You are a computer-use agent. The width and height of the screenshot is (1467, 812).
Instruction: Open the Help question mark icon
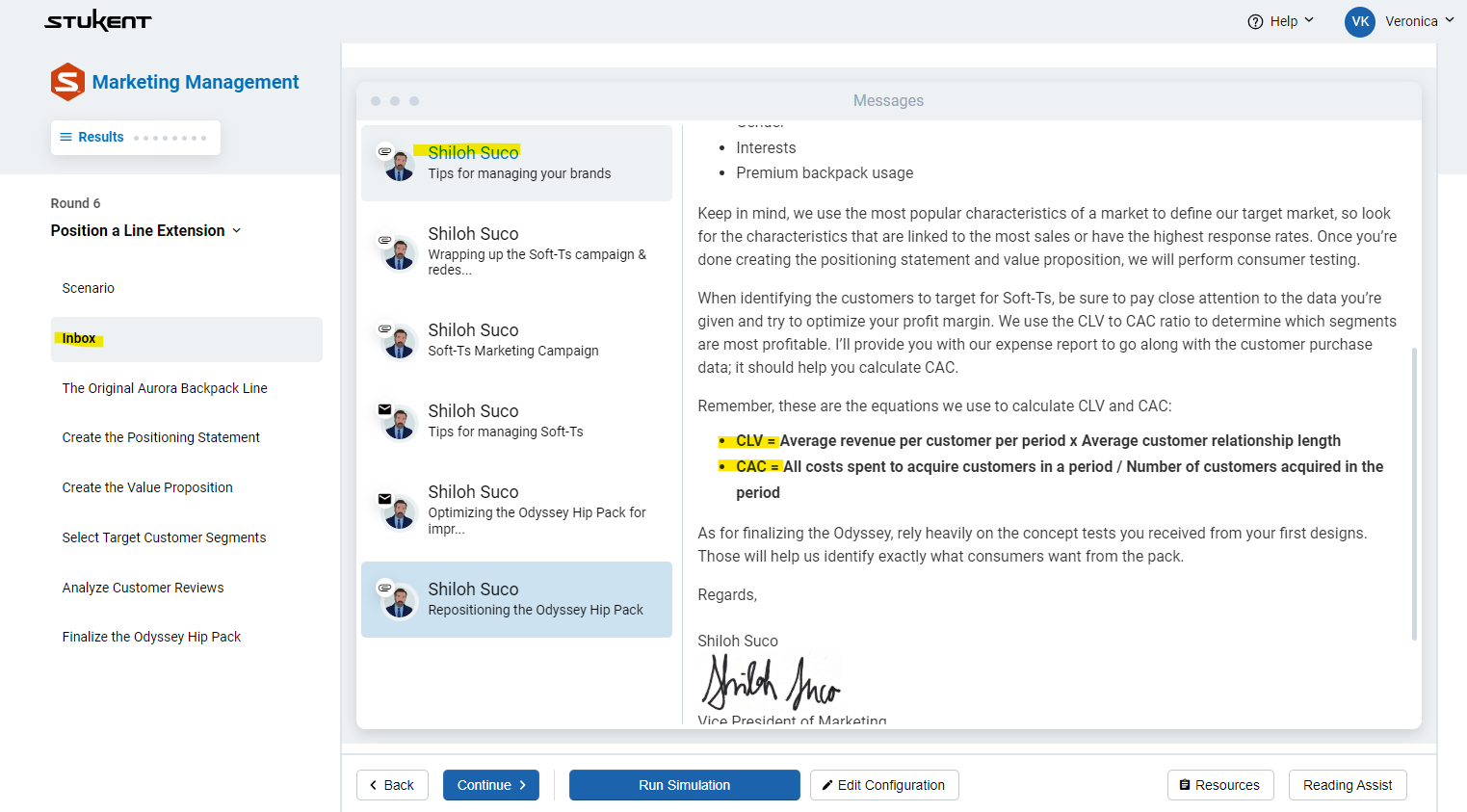[1255, 21]
